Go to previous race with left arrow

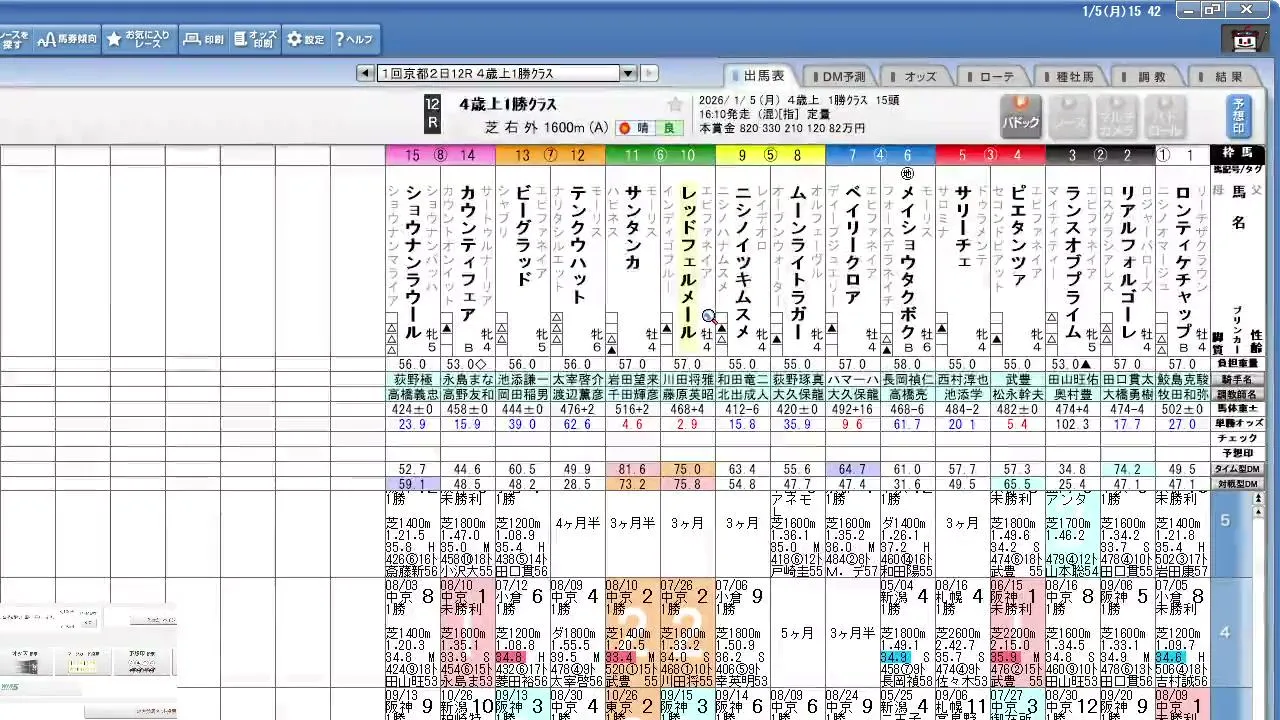coord(367,73)
